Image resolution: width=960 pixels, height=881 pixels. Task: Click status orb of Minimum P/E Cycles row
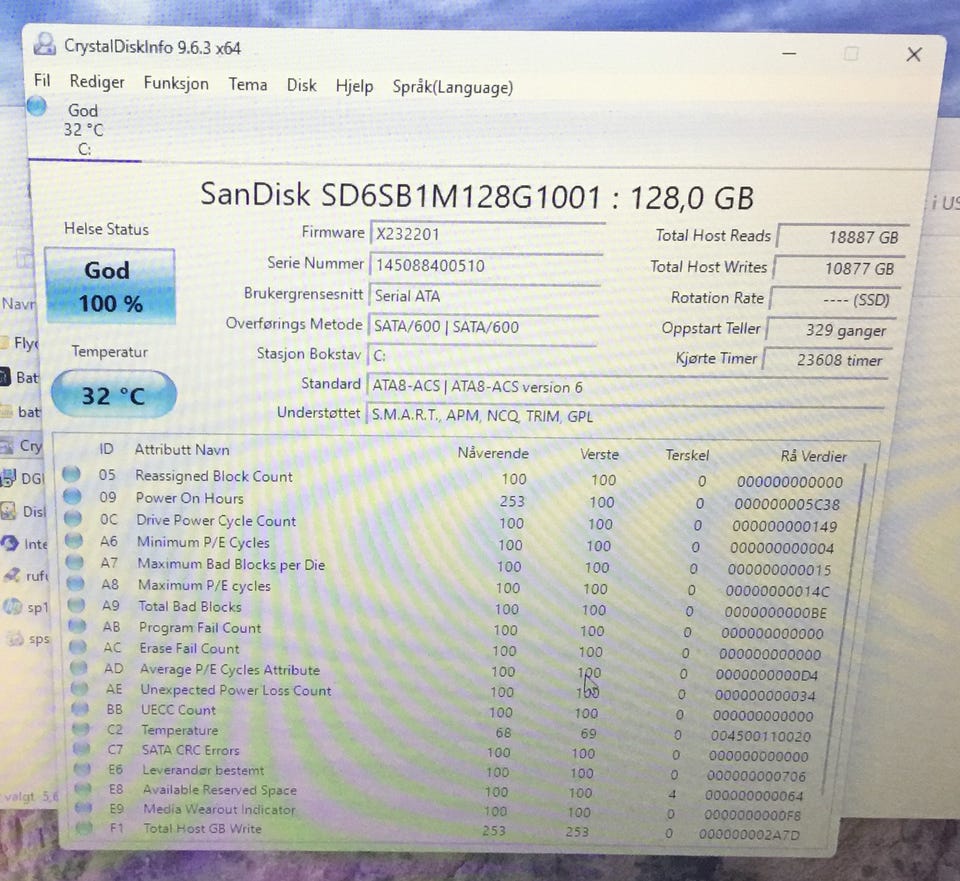73,539
